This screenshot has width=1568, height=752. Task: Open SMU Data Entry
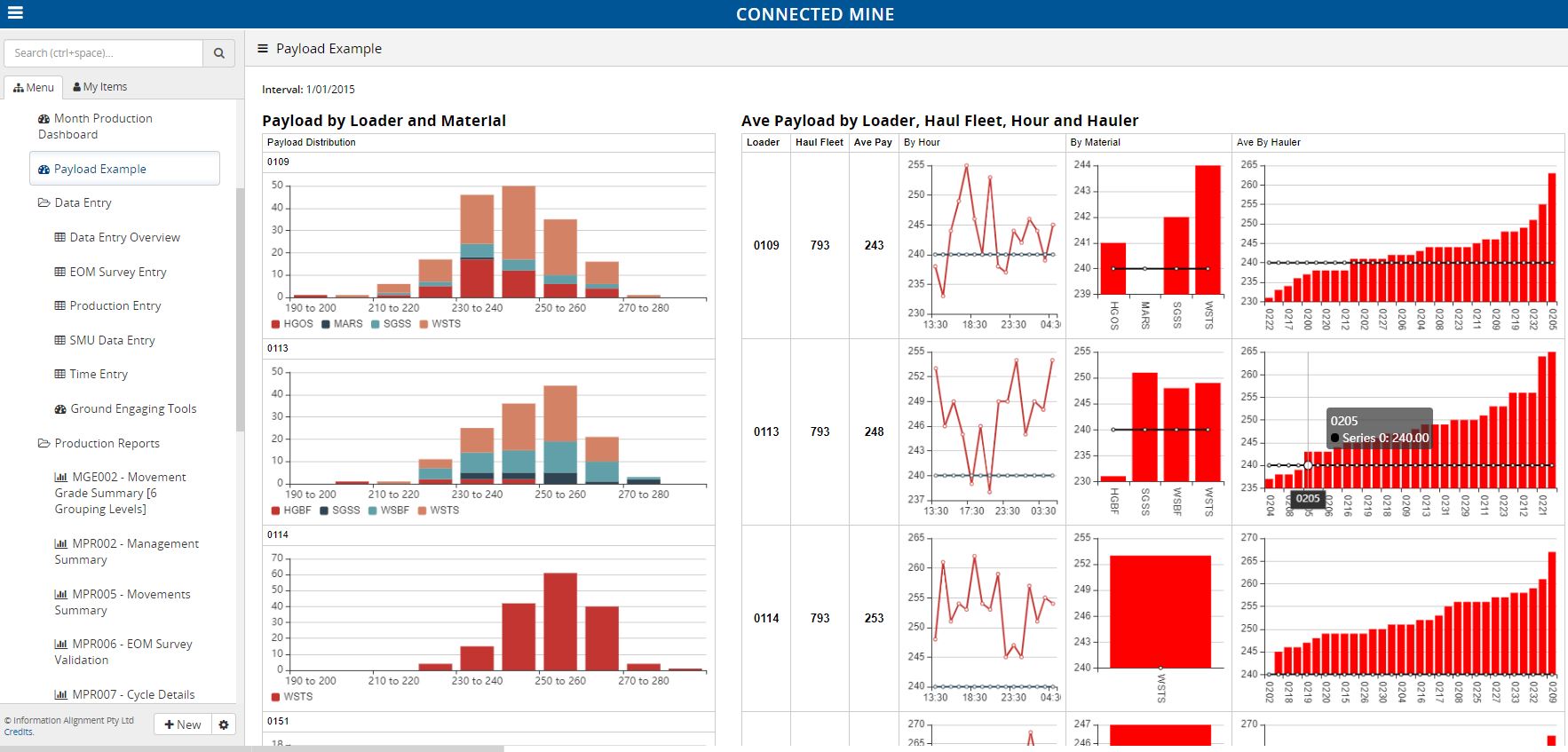pos(105,340)
